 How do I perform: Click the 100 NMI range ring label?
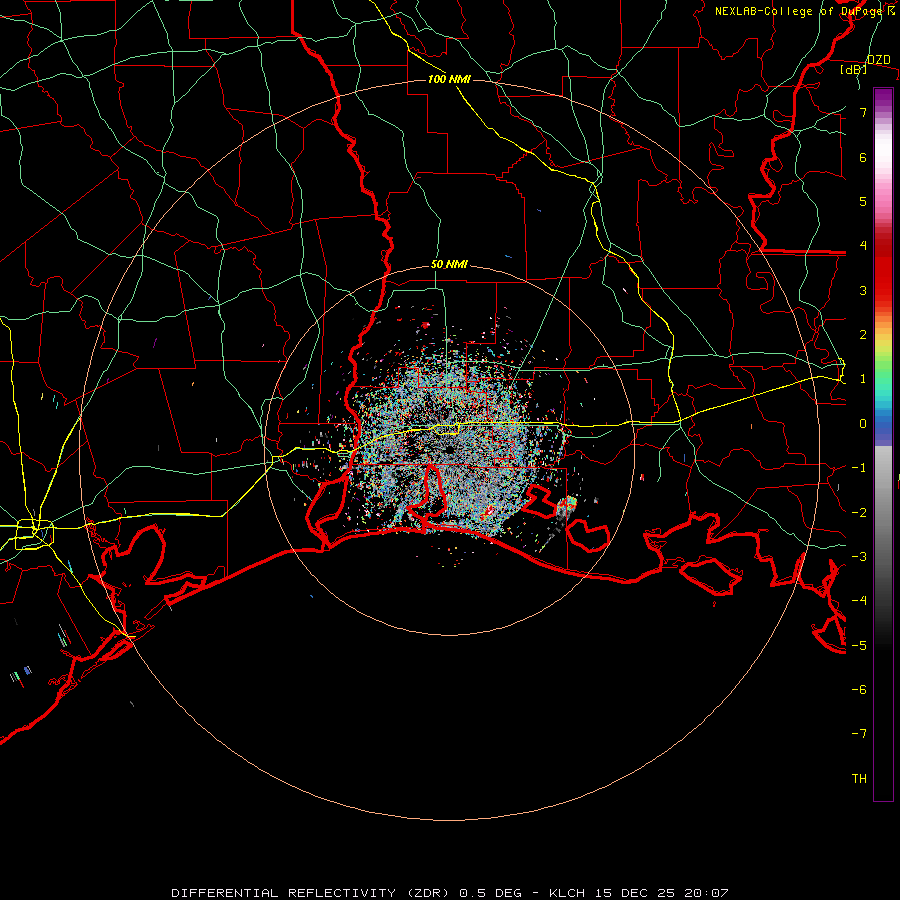(449, 79)
